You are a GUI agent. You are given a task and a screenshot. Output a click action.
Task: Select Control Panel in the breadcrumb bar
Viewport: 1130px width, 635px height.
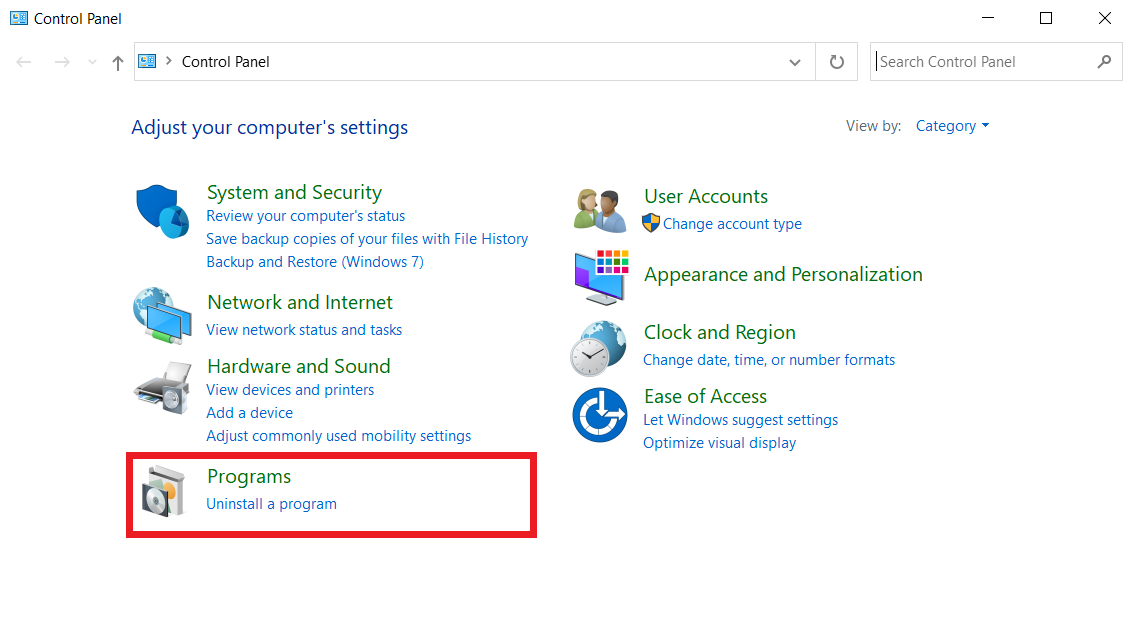(225, 61)
